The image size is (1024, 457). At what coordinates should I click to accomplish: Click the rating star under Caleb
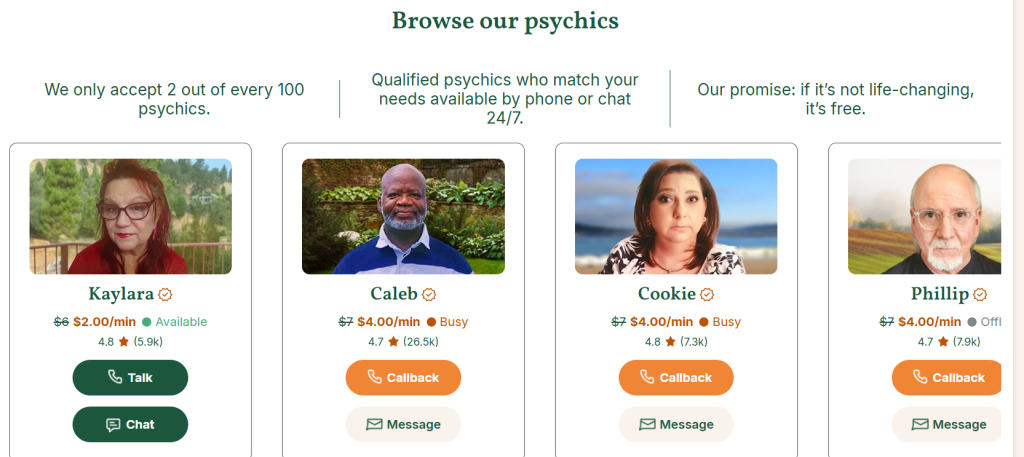tap(394, 342)
